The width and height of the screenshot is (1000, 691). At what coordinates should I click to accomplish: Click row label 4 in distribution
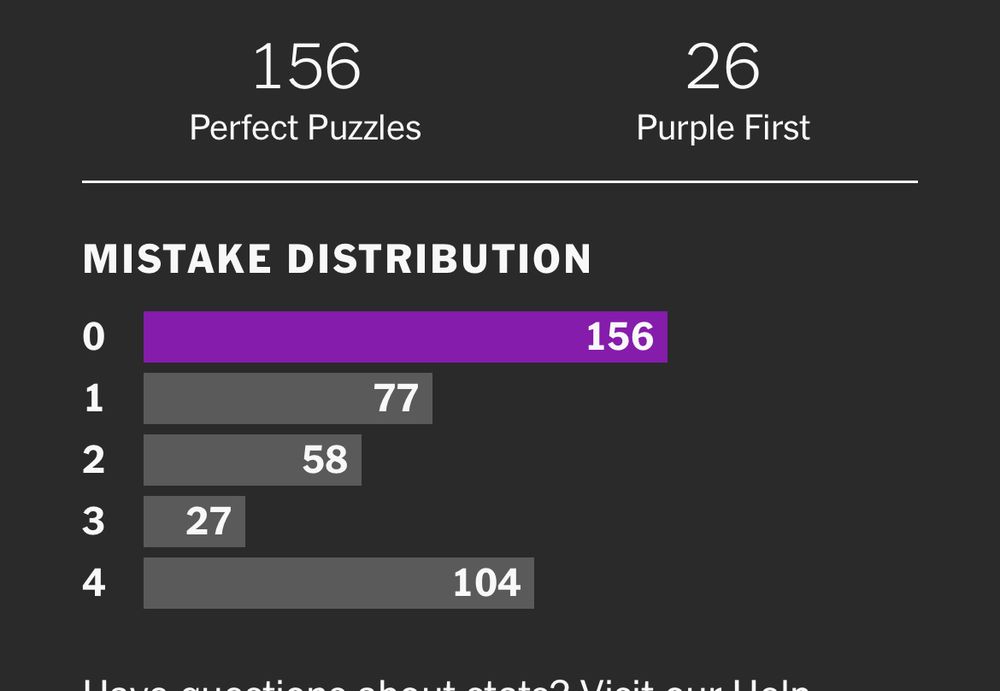point(94,583)
